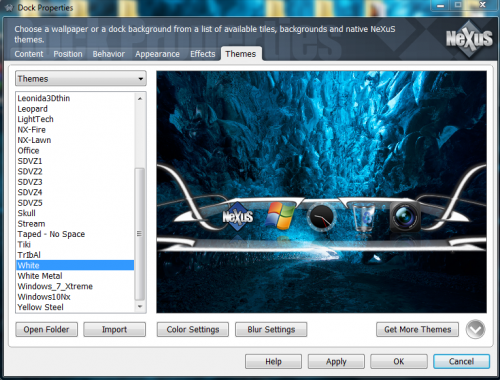Click the Windows logo icon in dock preview
The height and width of the screenshot is (380, 500).
[280, 216]
